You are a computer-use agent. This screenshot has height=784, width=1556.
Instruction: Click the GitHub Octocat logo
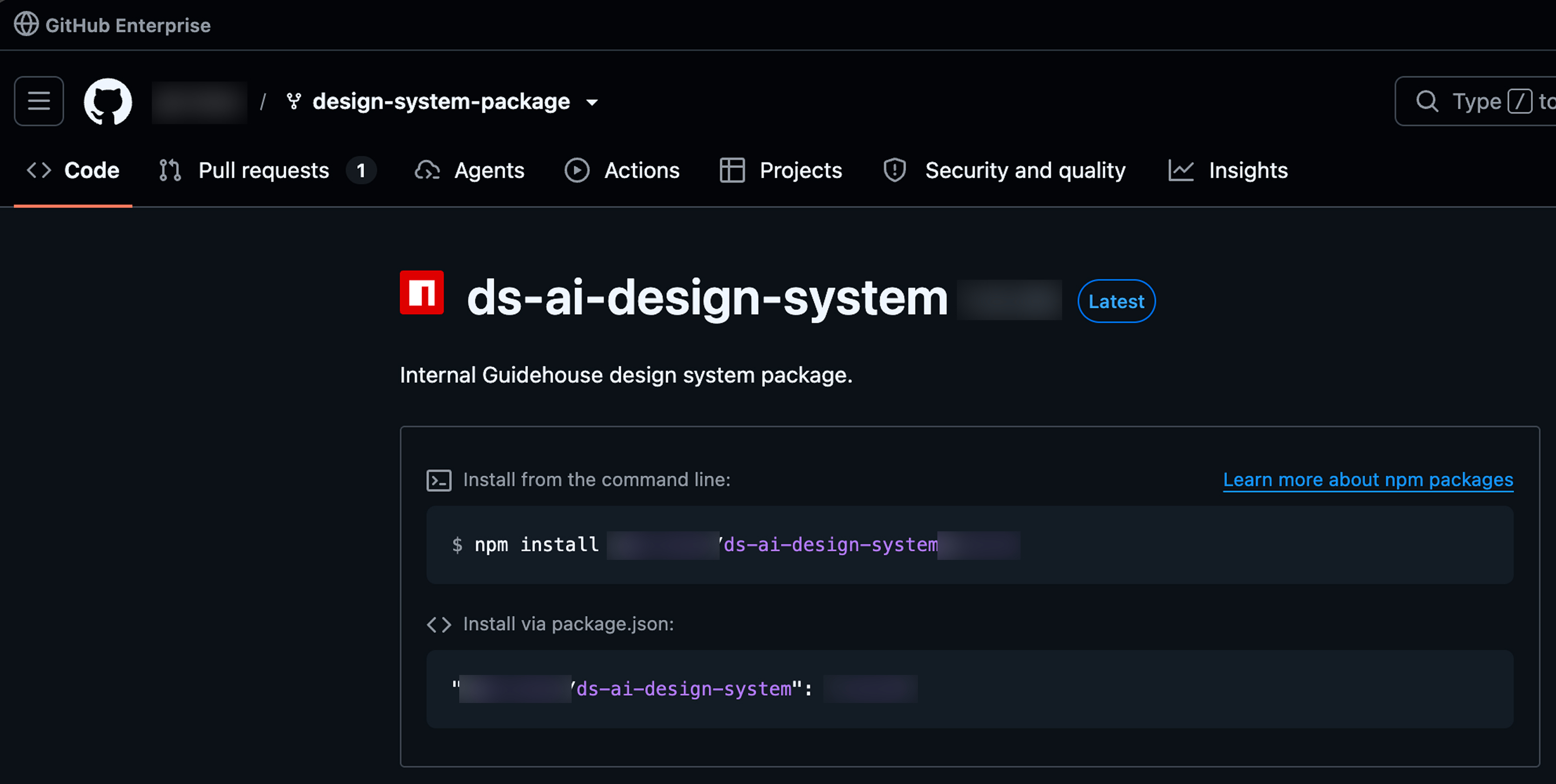pos(108,102)
